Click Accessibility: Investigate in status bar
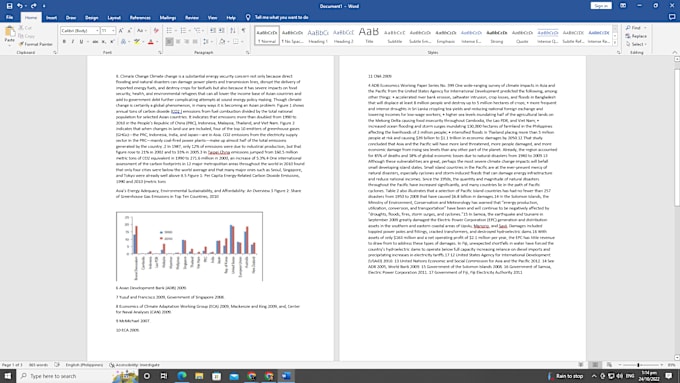The image size is (680, 383). pos(135,365)
